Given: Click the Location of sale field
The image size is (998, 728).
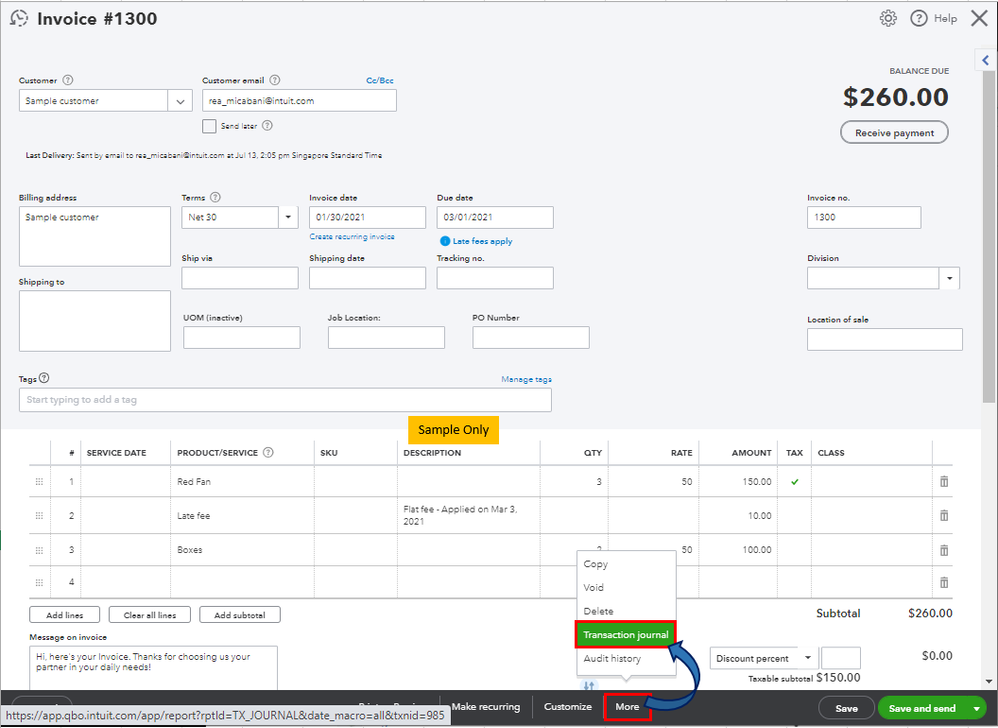Looking at the screenshot, I should pos(885,339).
